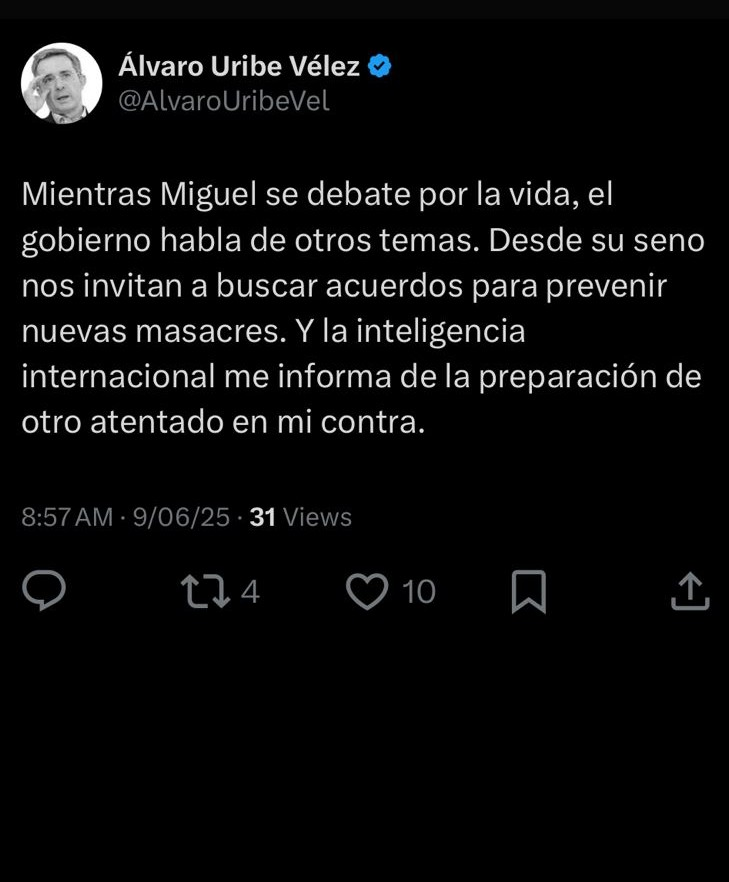
Task: Open the Álvaro Uribe Vélez display name
Action: pyautogui.click(x=239, y=66)
